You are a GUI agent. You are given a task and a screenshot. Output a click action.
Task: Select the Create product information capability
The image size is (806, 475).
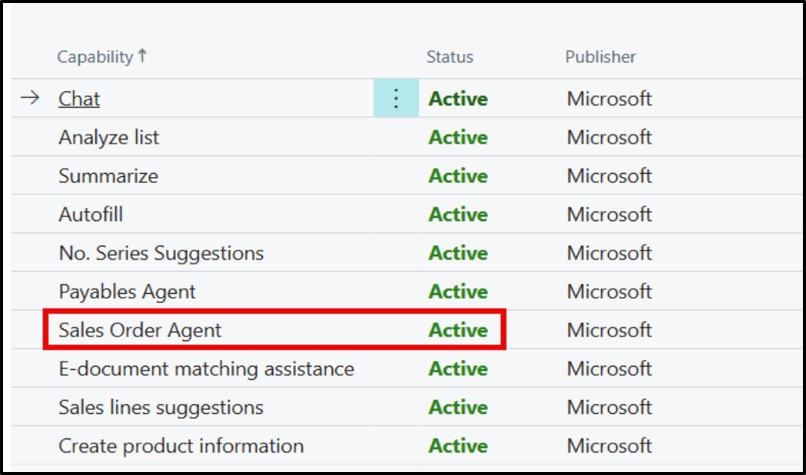181,446
